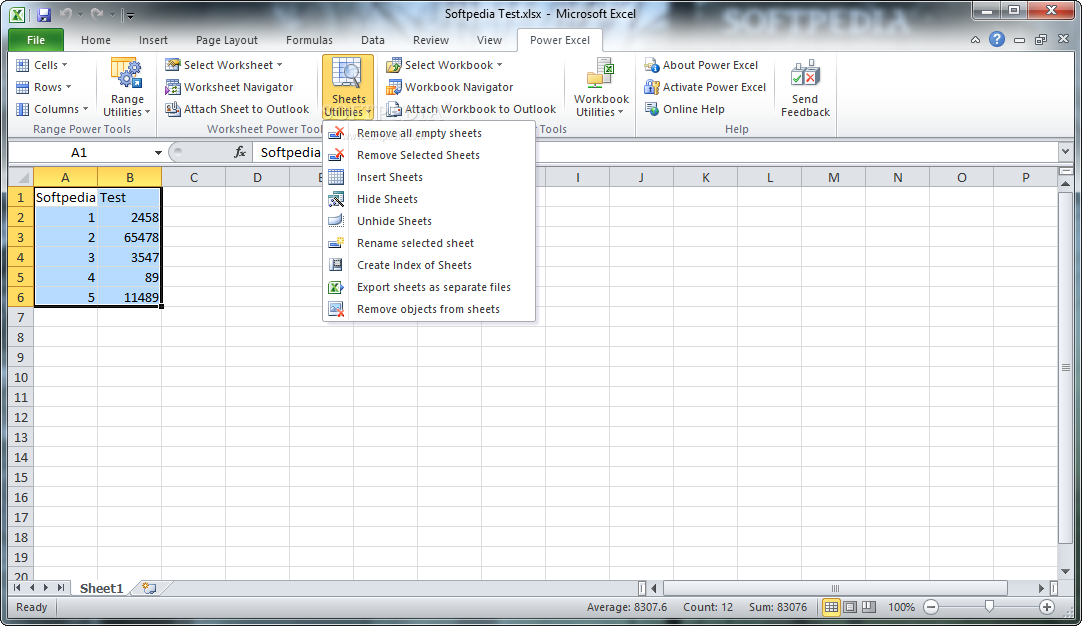Open the Name Box dropdown arrow
Viewport: 1082px width, 626px height.
coord(158,153)
